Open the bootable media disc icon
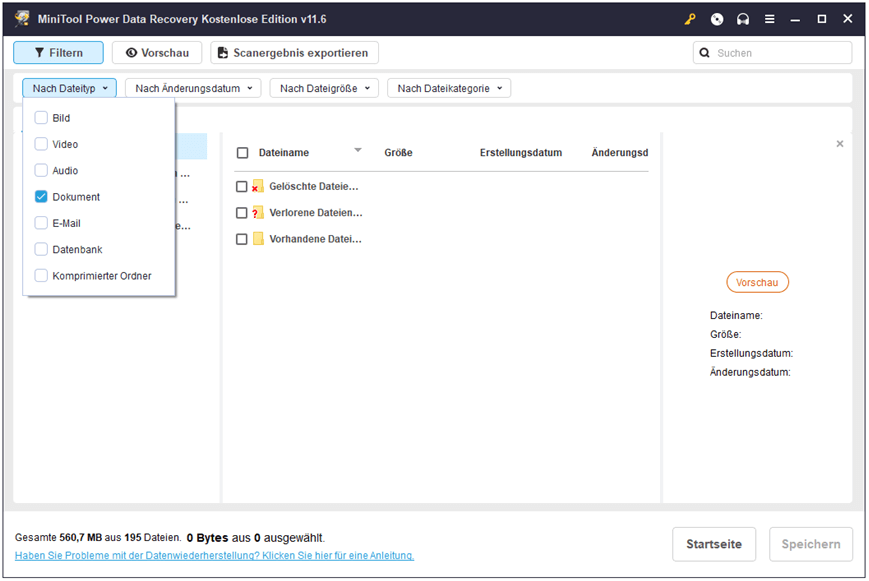869x581 pixels. (716, 18)
